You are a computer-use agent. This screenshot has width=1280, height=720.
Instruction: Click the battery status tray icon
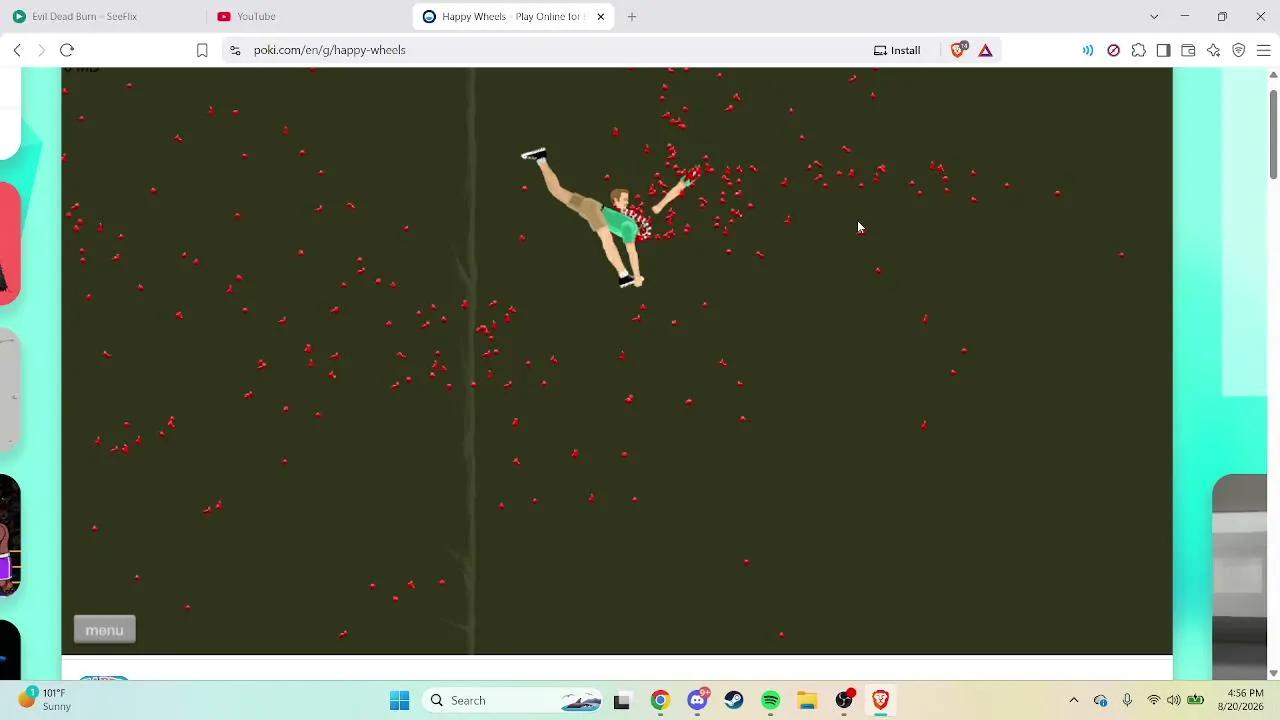tap(1196, 700)
